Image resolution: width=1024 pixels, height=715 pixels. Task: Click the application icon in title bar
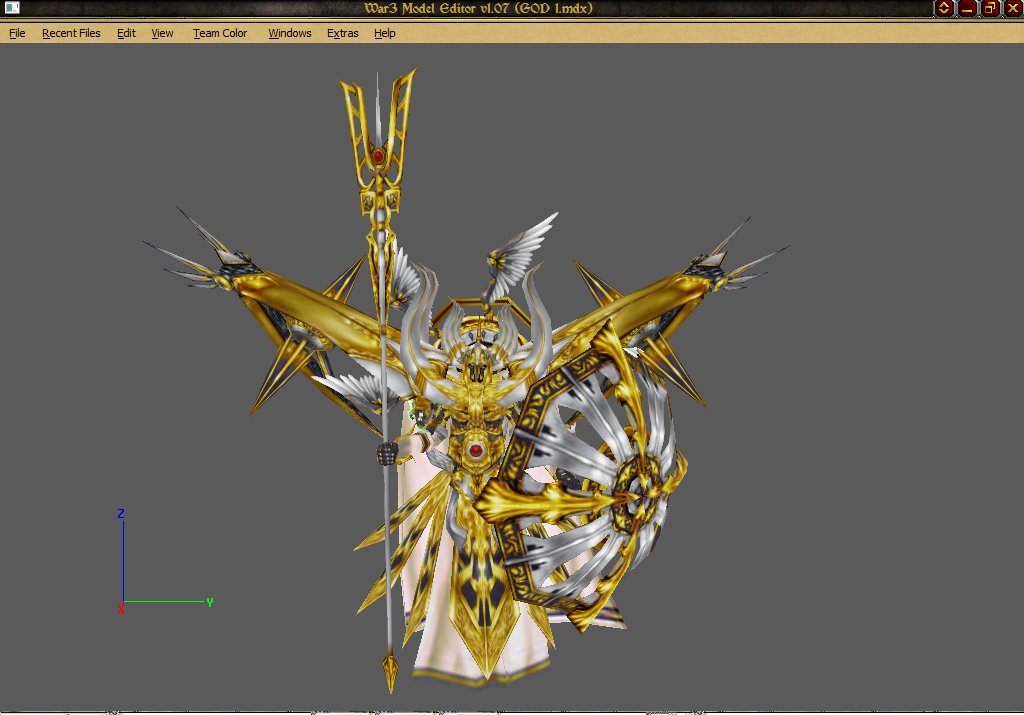tap(12, 8)
